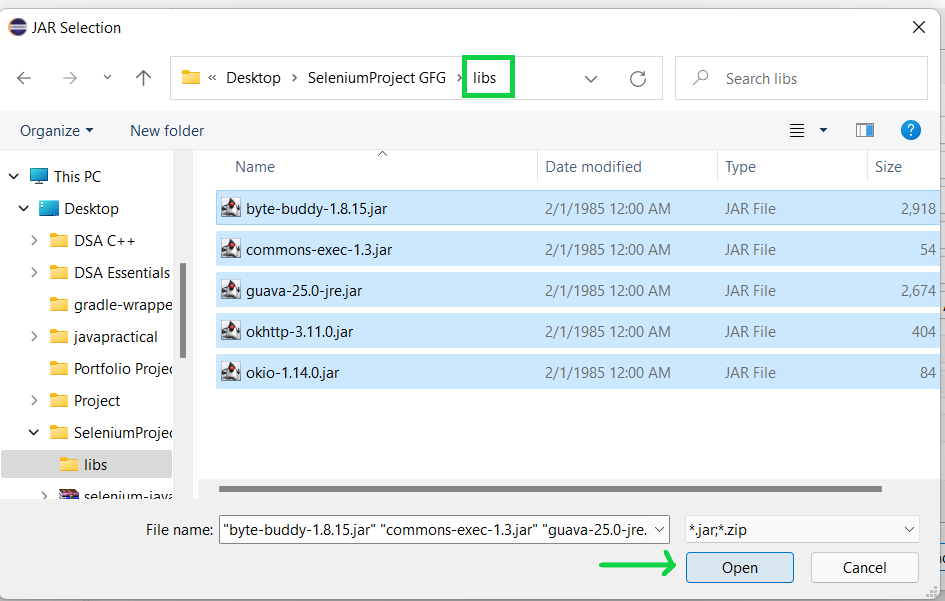
Task: Click the byte-buddy jar file icon
Action: tap(230, 208)
